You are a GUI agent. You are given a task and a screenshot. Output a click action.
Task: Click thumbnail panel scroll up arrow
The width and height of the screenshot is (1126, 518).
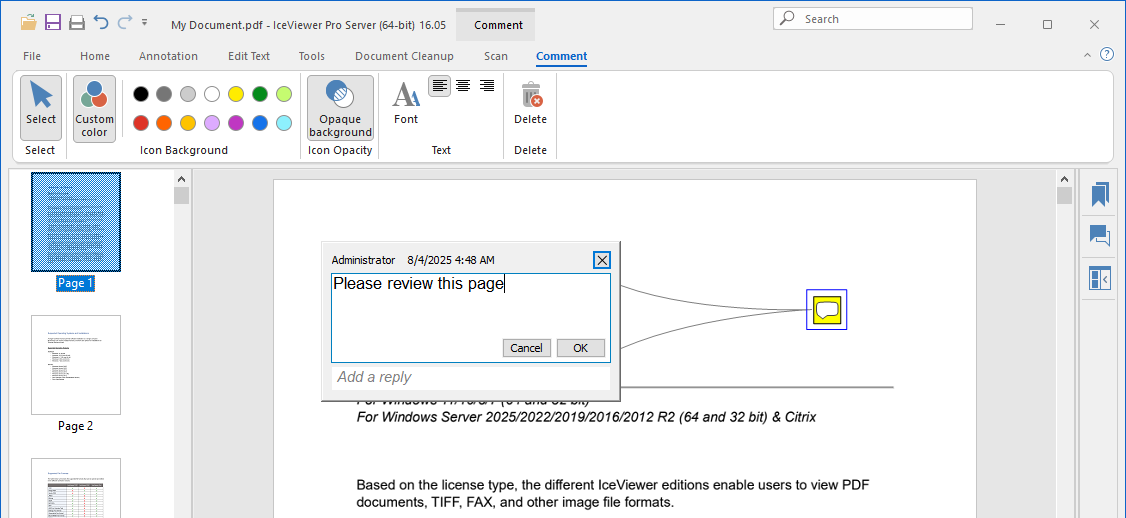pyautogui.click(x=181, y=179)
